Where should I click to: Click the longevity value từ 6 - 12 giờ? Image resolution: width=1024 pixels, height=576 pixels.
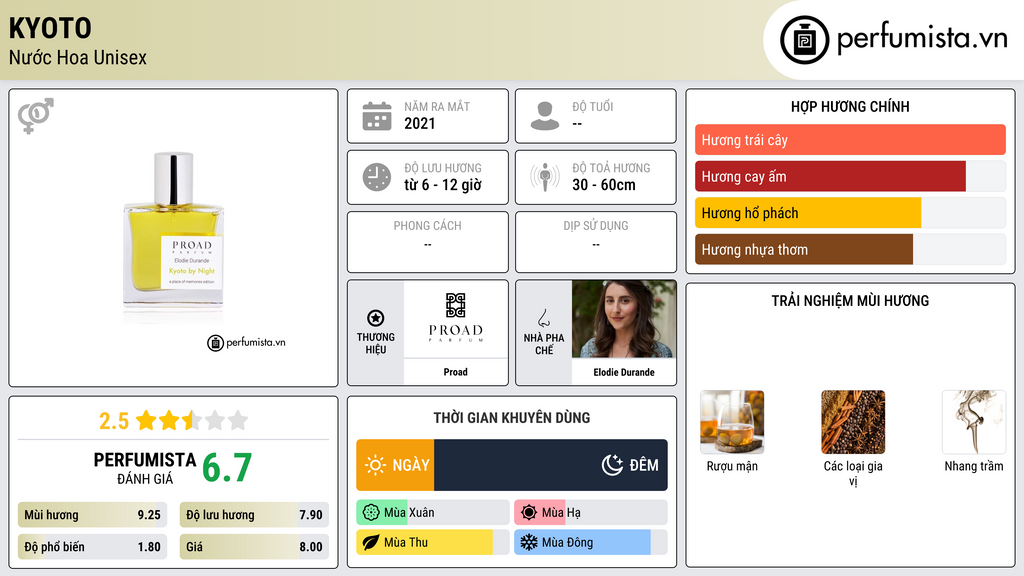tap(443, 185)
